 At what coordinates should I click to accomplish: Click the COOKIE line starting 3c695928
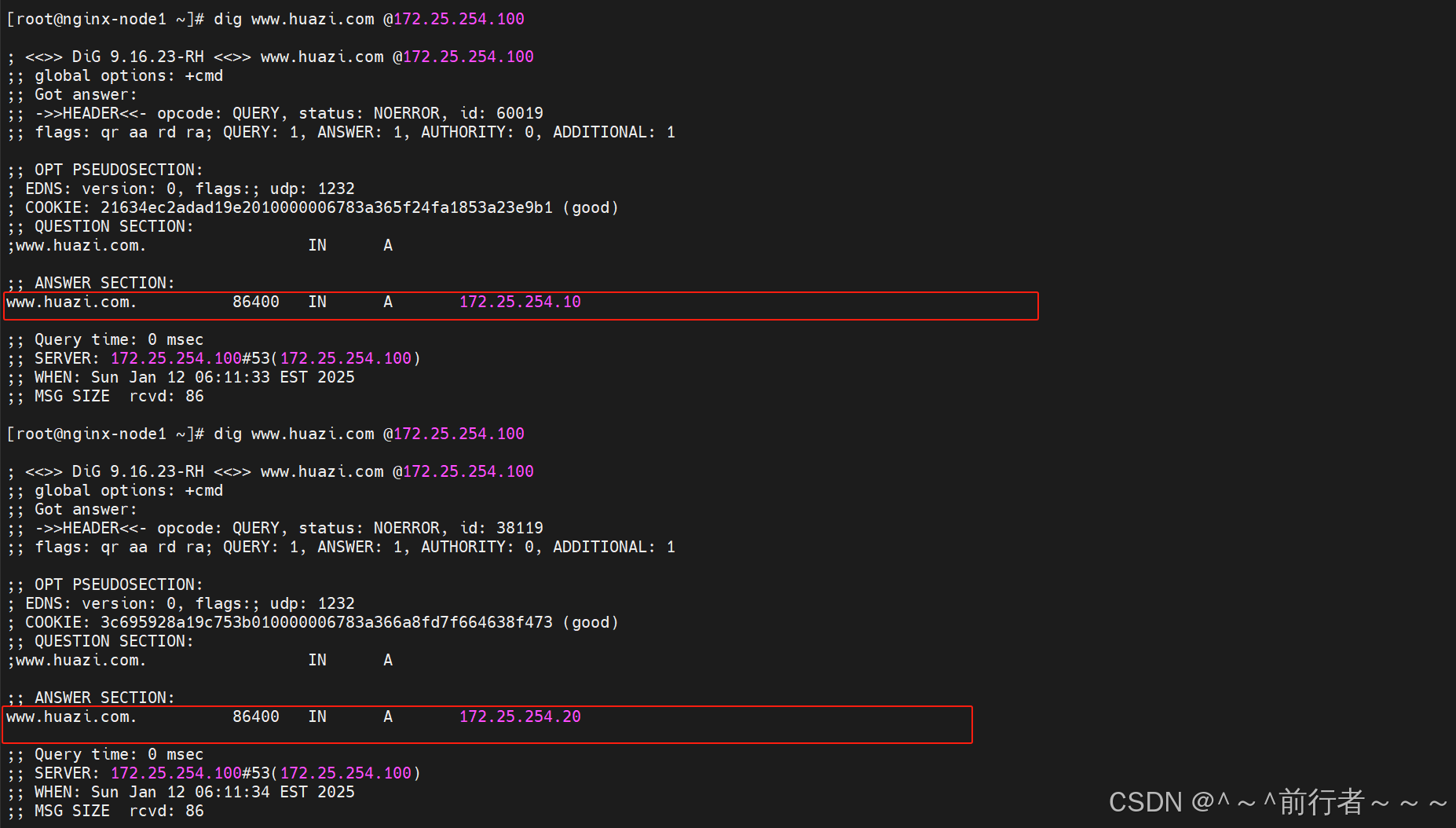[313, 622]
